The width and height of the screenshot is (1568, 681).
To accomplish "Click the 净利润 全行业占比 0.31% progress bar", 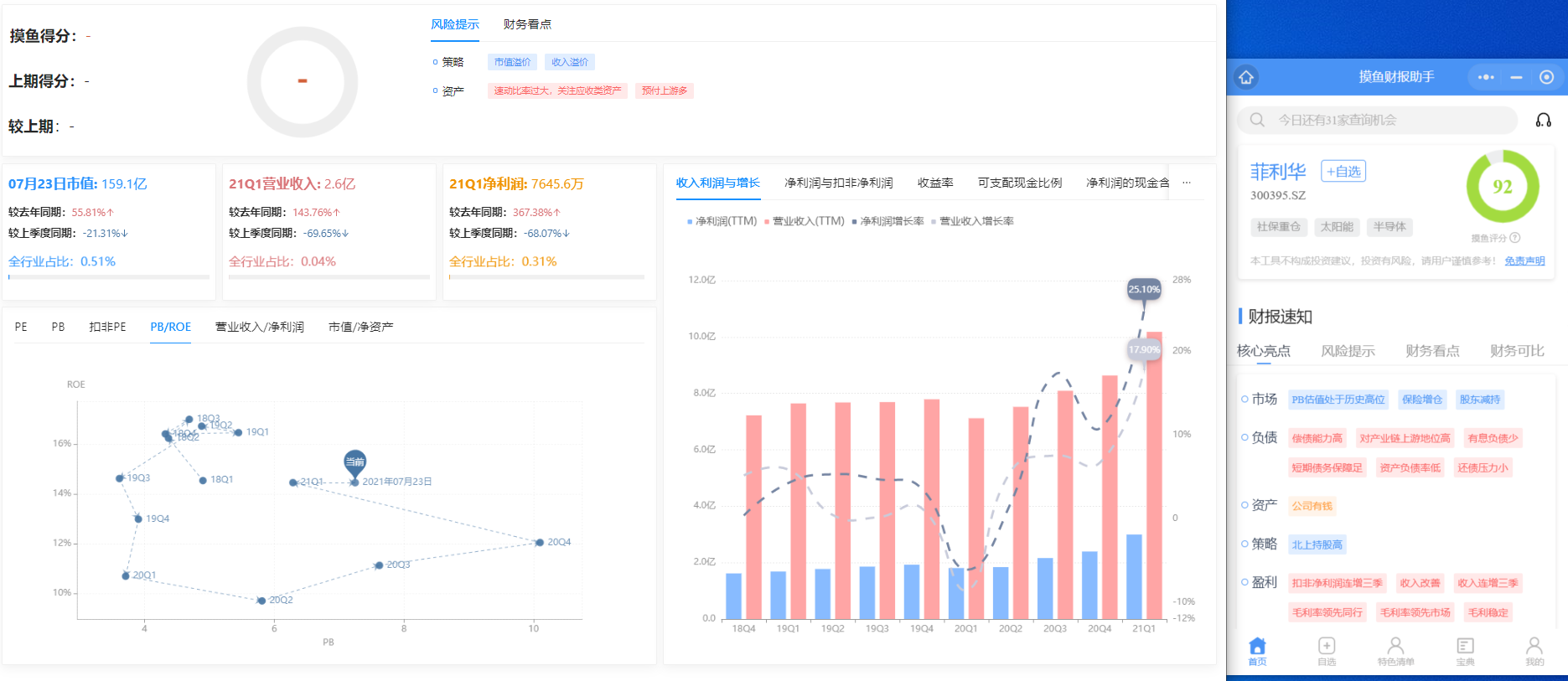I will pos(546,276).
